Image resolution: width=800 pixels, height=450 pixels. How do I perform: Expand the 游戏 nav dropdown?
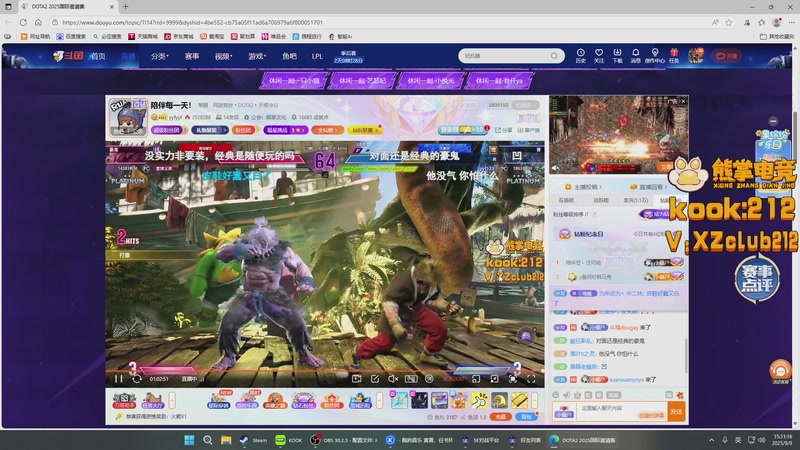coord(257,56)
